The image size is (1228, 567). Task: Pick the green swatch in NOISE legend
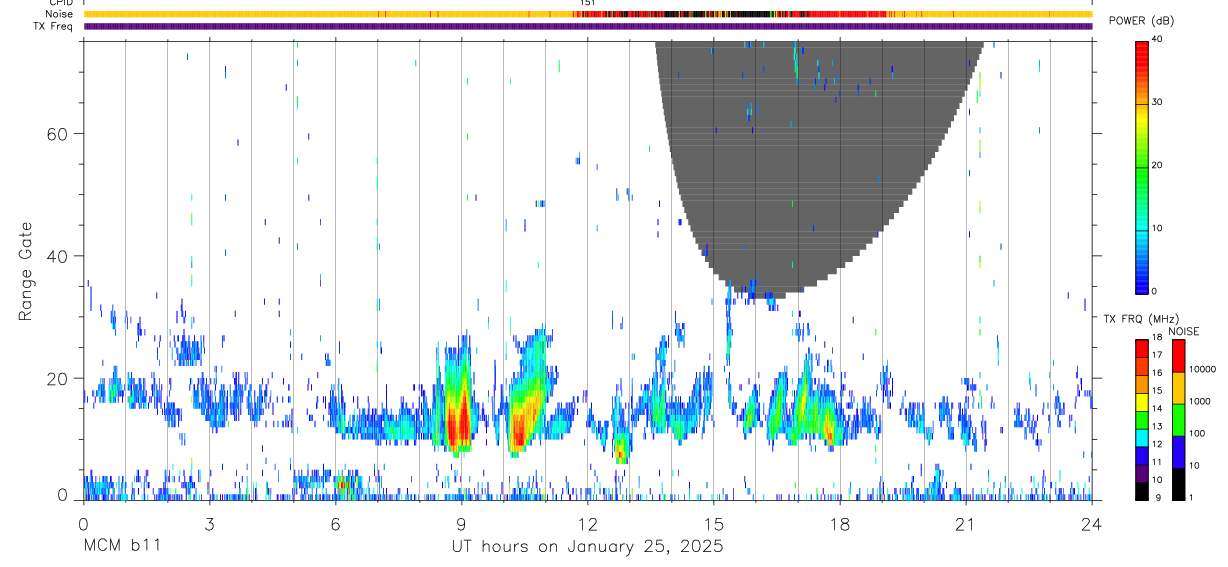click(1178, 419)
